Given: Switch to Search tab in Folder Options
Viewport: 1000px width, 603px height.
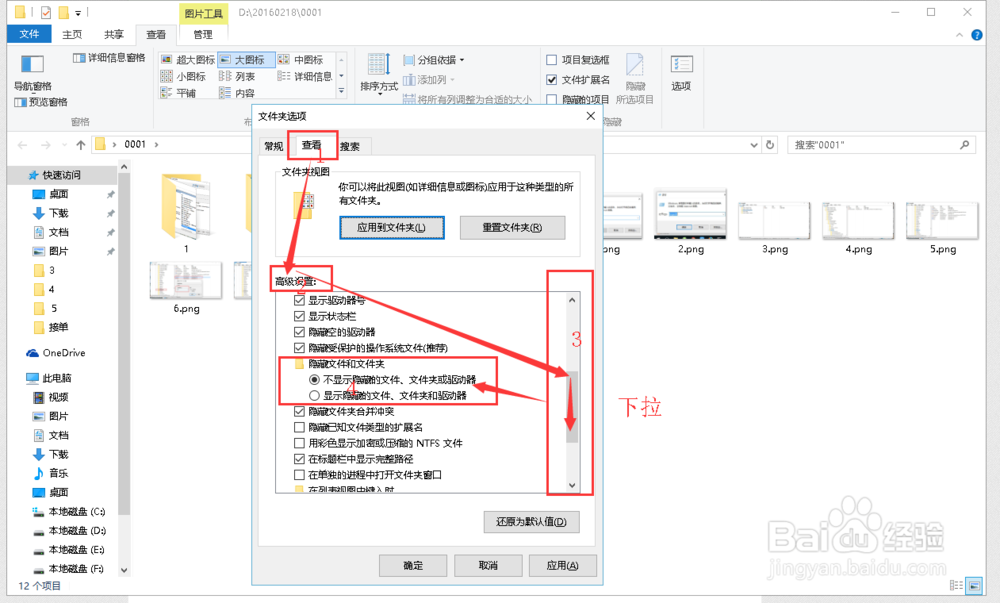Looking at the screenshot, I should (x=349, y=146).
